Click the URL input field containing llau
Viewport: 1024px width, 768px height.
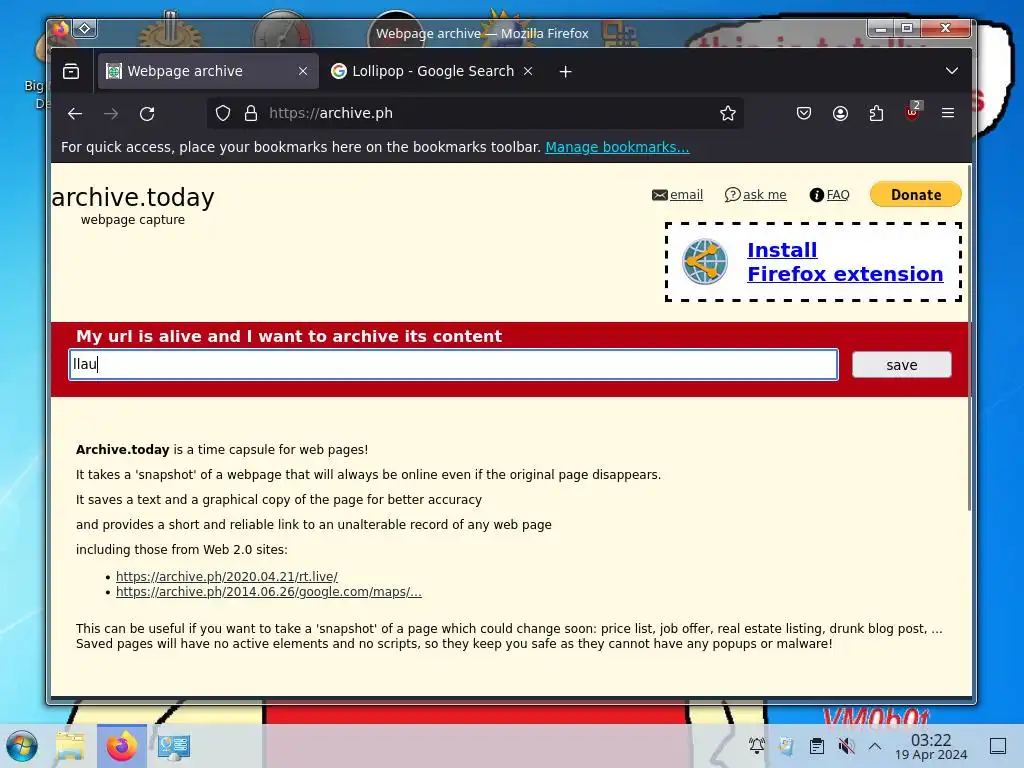click(453, 364)
